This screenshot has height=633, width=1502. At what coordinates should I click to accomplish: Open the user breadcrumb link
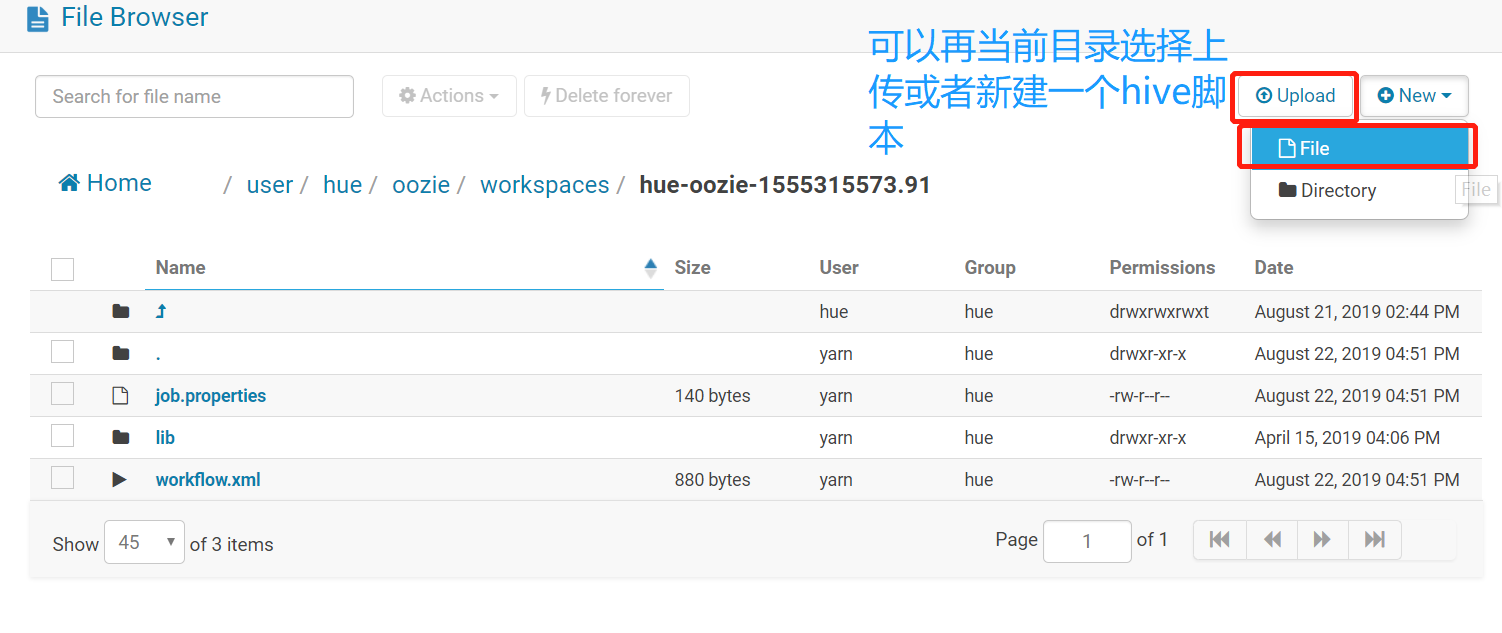[270, 185]
